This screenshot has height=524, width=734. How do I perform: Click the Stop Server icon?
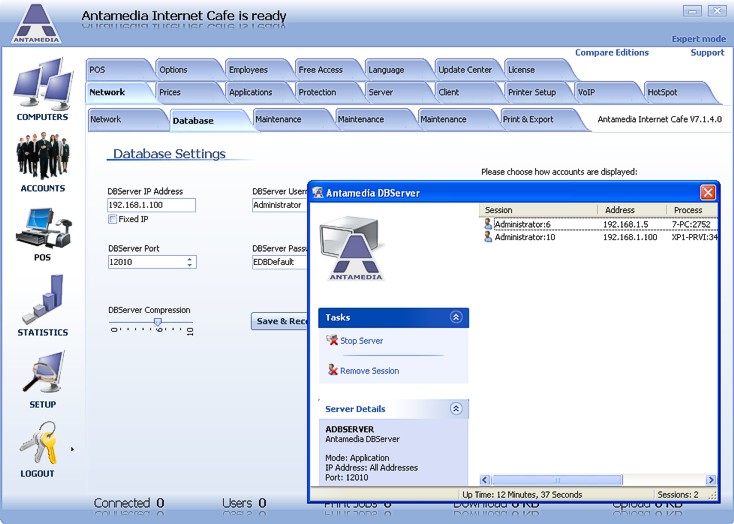pyautogui.click(x=332, y=340)
